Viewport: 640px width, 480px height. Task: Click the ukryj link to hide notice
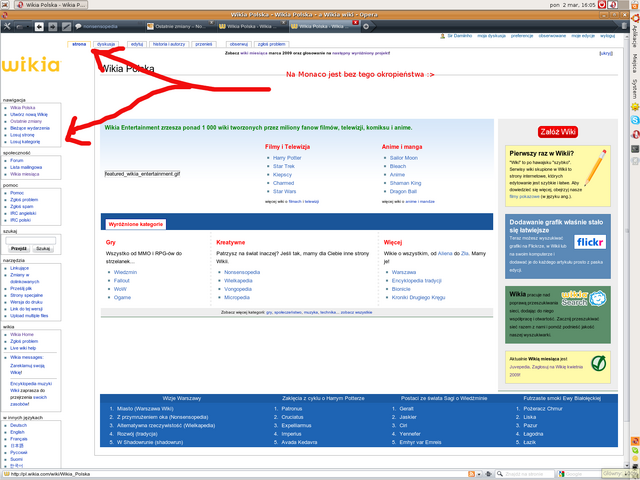tap(606, 53)
